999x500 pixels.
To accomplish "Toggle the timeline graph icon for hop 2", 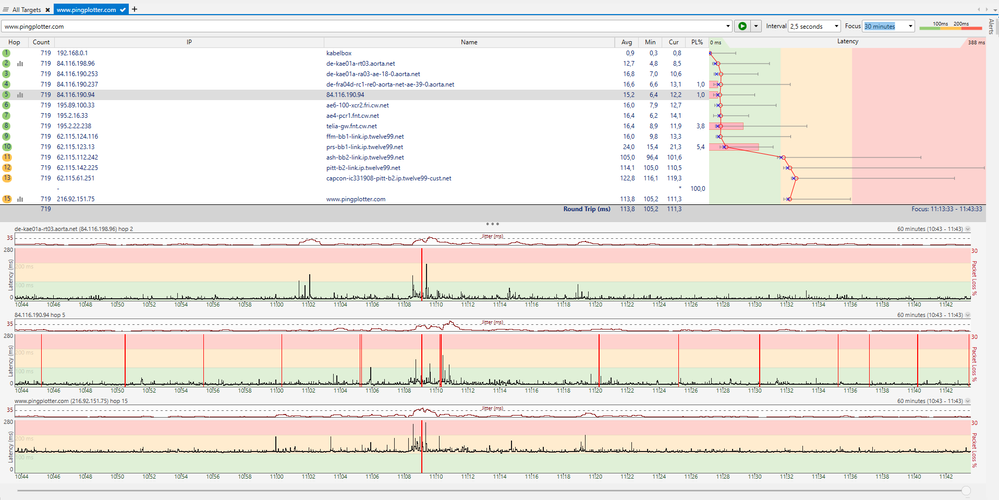I will pos(20,64).
